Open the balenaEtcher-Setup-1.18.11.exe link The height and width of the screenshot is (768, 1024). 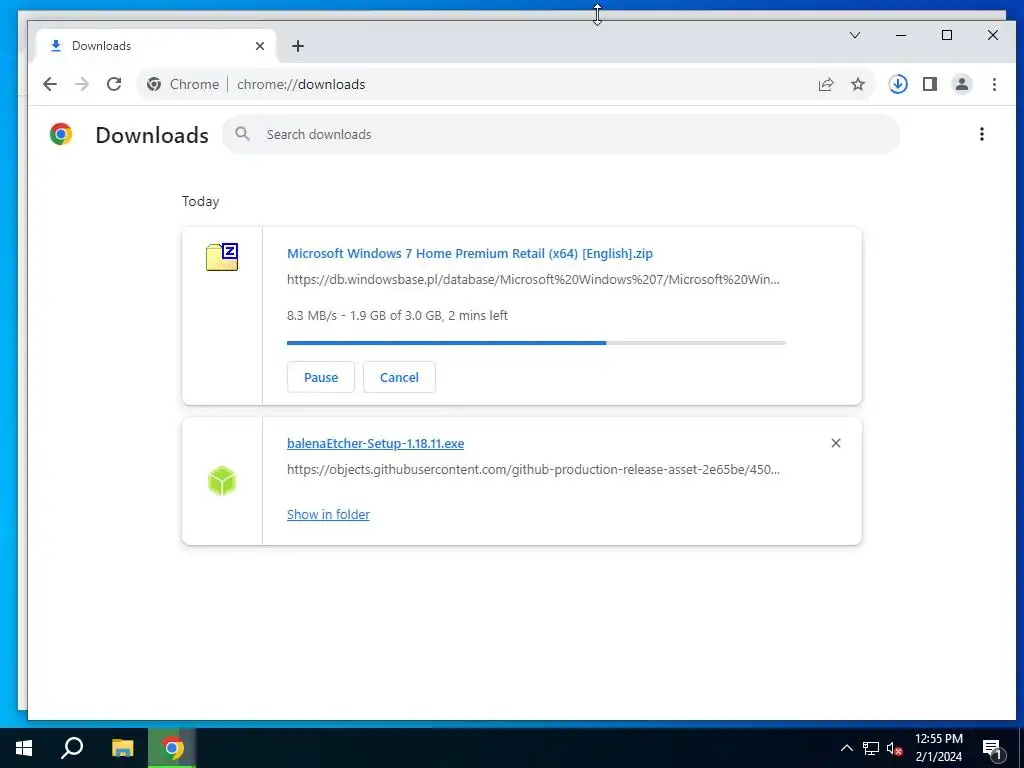[x=376, y=443]
